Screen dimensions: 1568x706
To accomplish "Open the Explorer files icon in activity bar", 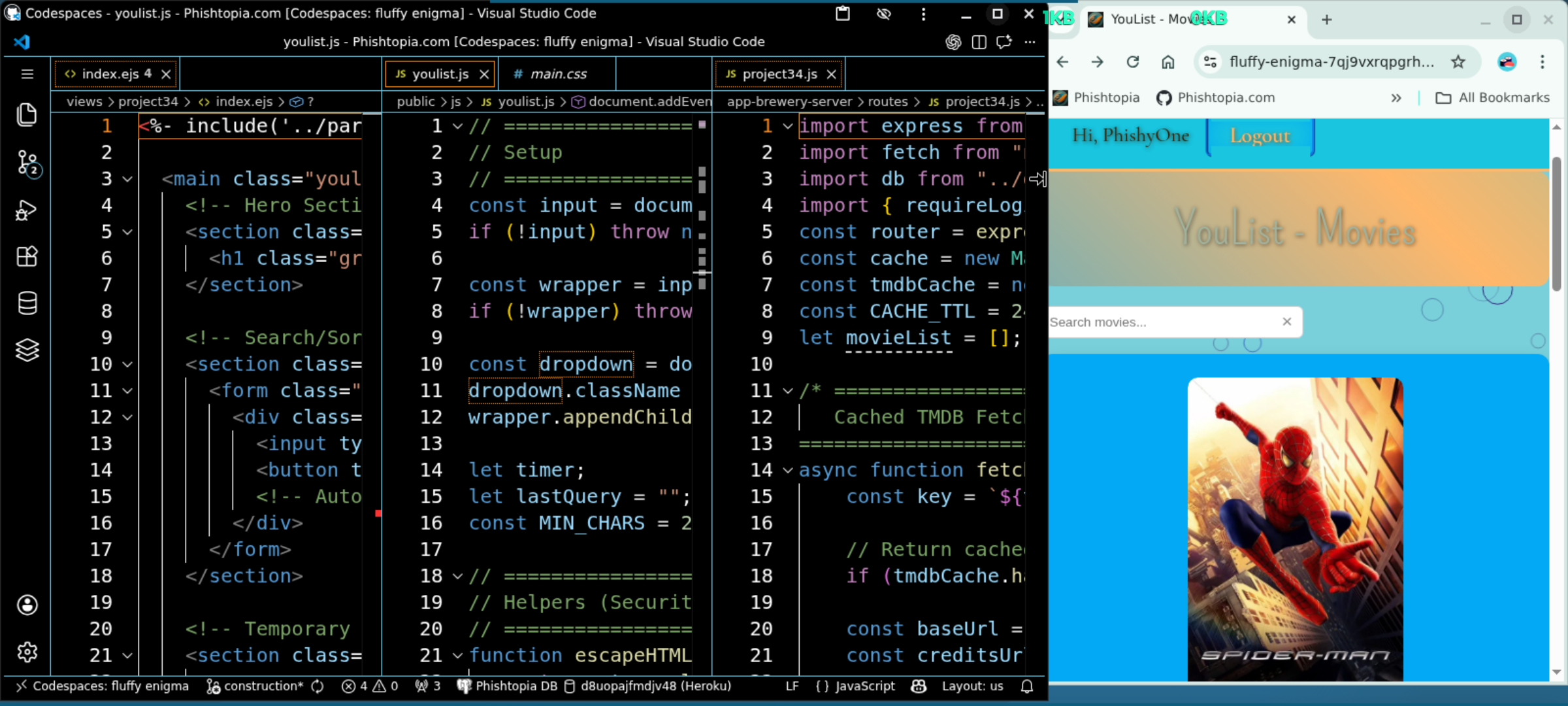I will 27,115.
